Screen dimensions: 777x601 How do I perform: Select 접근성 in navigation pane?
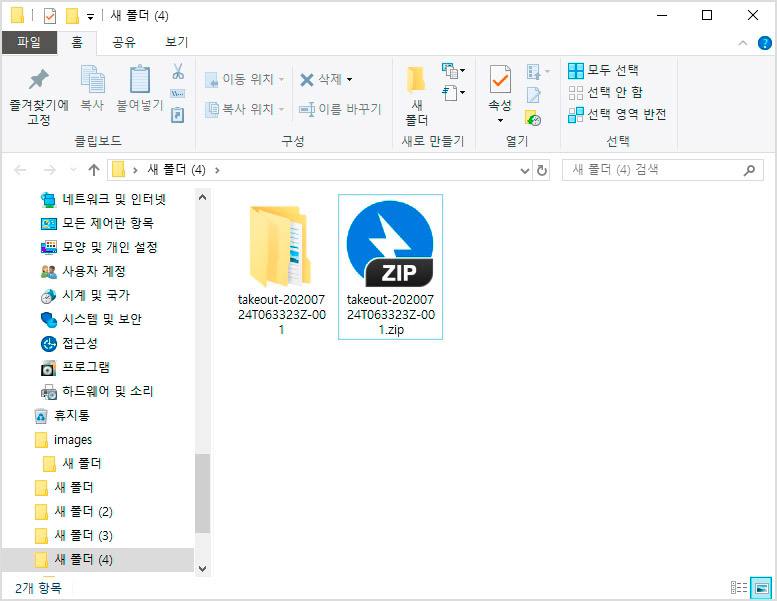tap(69, 343)
